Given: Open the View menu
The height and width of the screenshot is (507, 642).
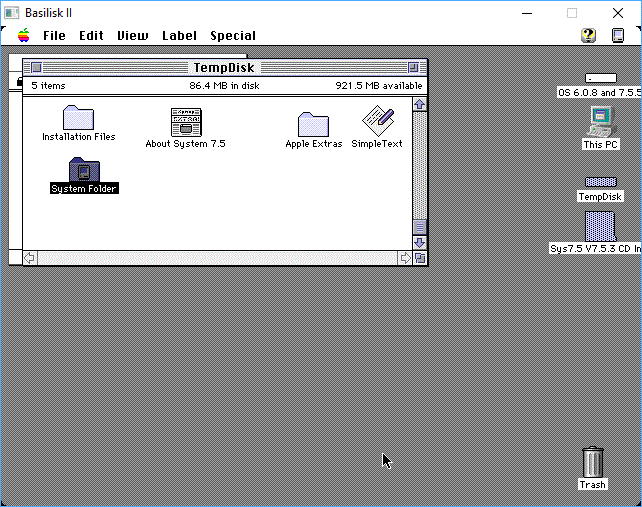Looking at the screenshot, I should click(133, 36).
